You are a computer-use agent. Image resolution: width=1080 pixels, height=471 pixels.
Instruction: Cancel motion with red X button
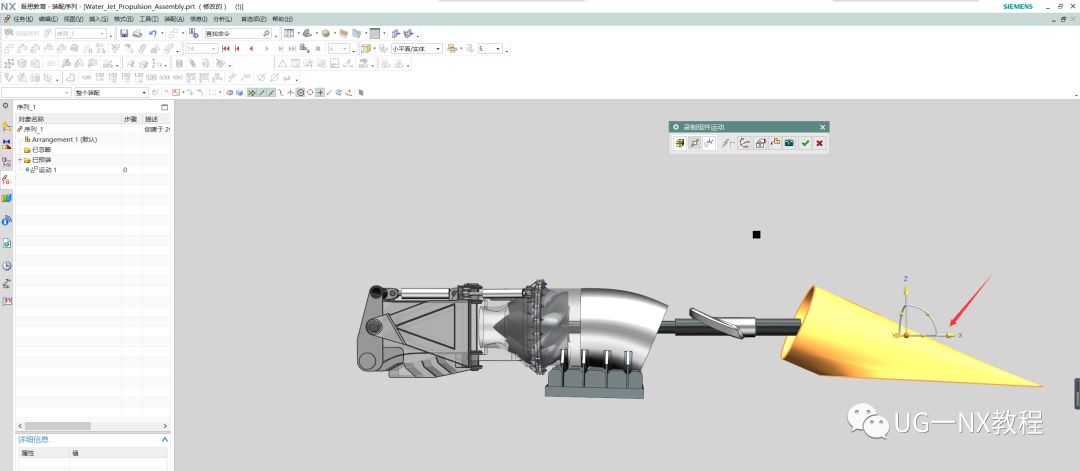819,143
